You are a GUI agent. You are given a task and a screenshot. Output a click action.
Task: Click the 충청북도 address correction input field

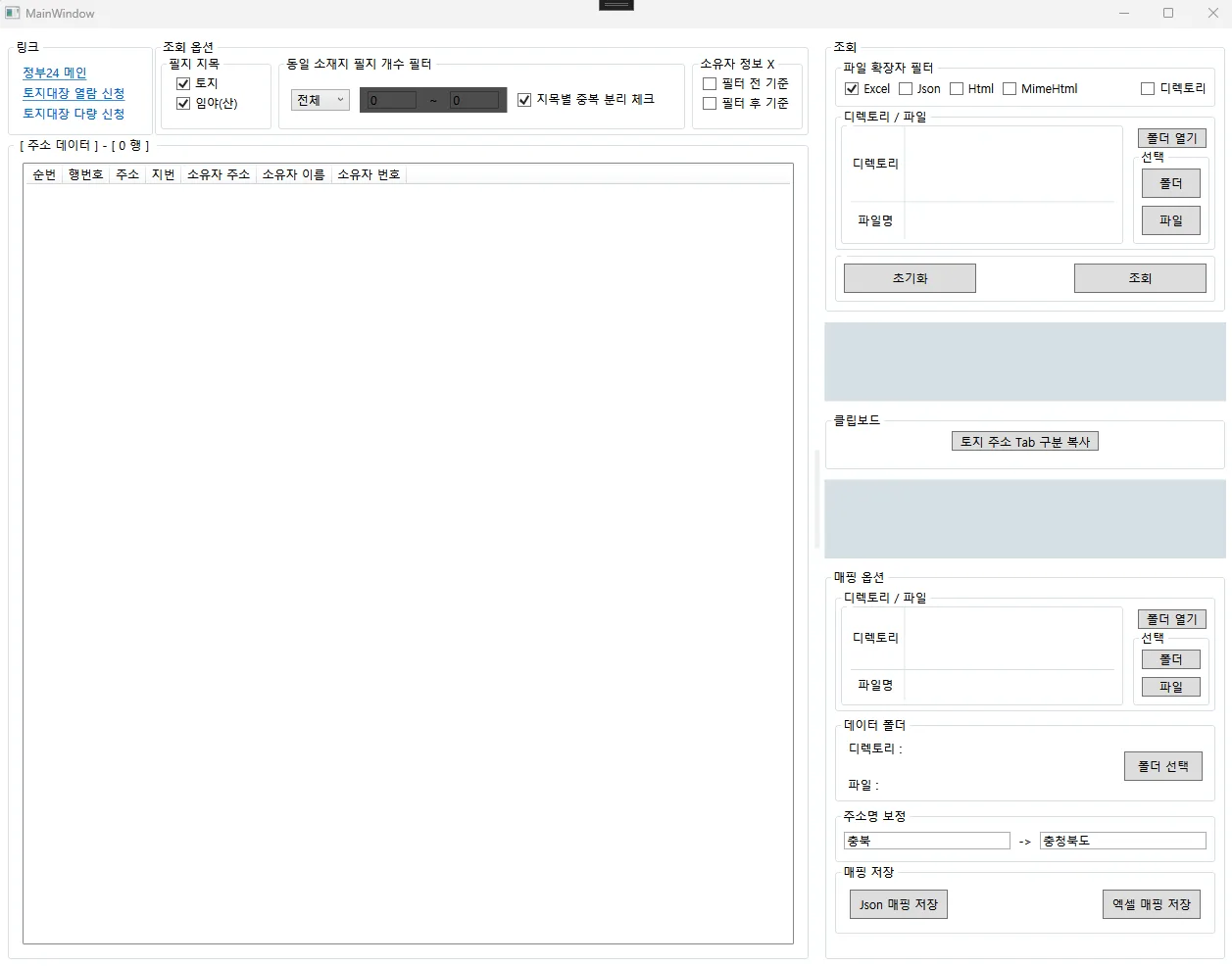1123,841
